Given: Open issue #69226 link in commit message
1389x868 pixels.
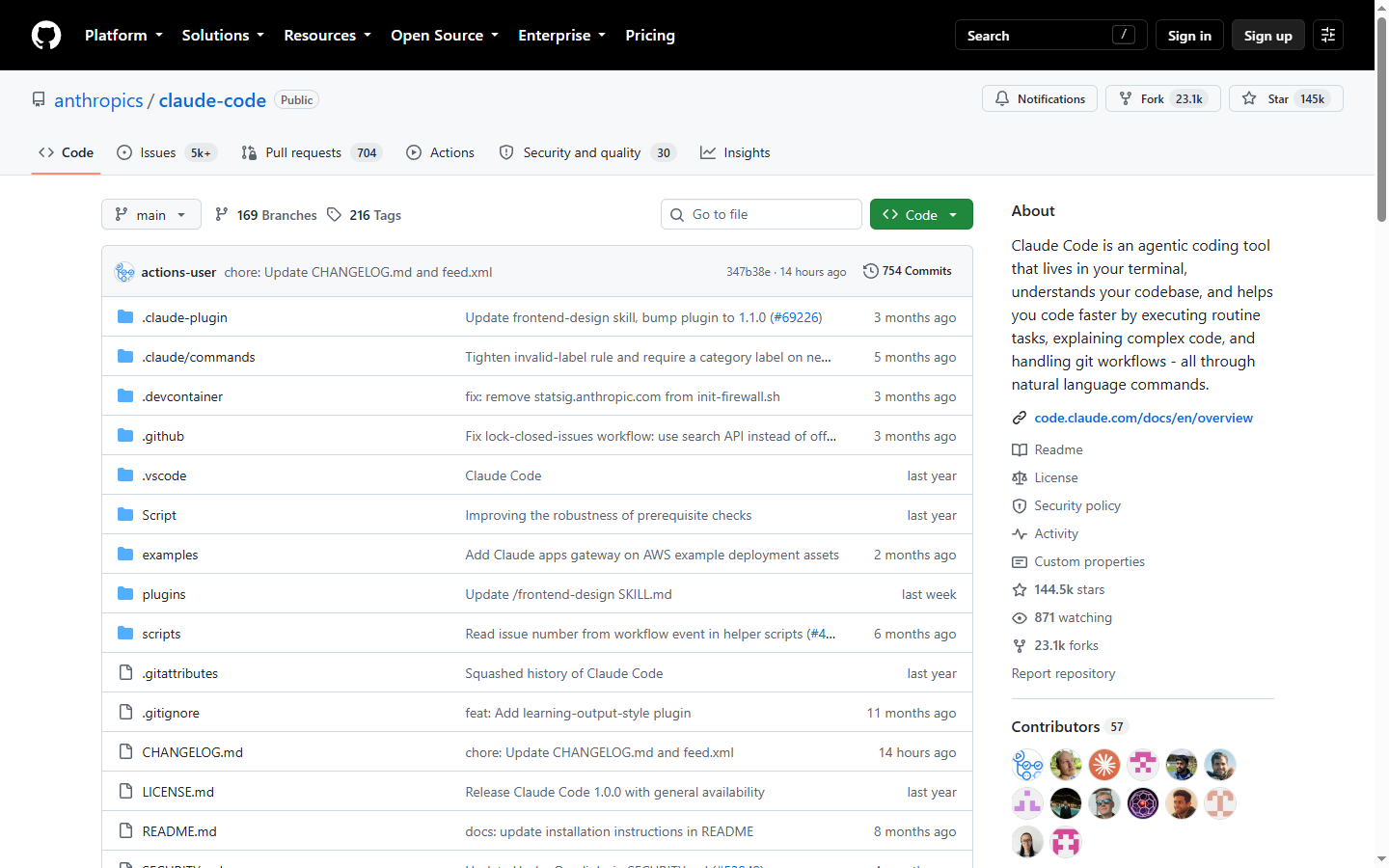Looking at the screenshot, I should tap(796, 317).
